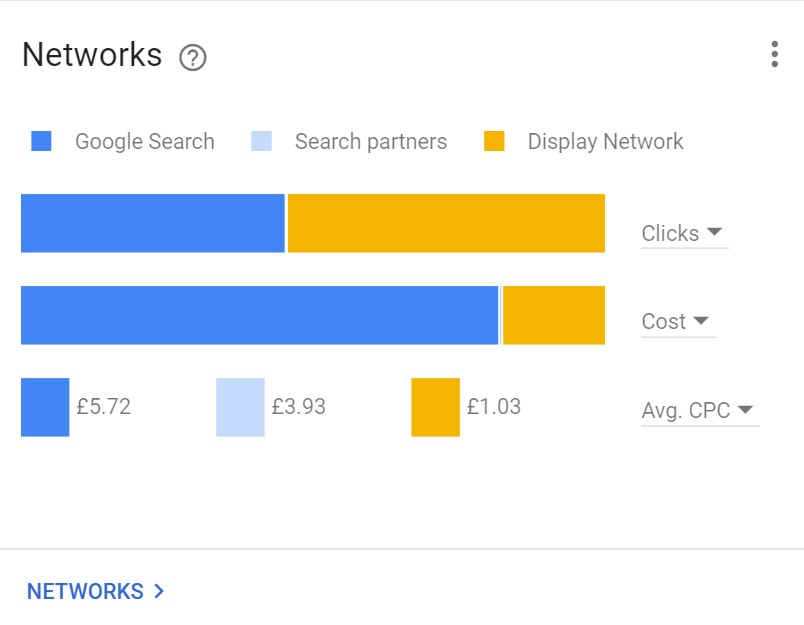The height and width of the screenshot is (625, 804).
Task: Click the blue £5.72 Avg. CPC block
Action: 45,408
